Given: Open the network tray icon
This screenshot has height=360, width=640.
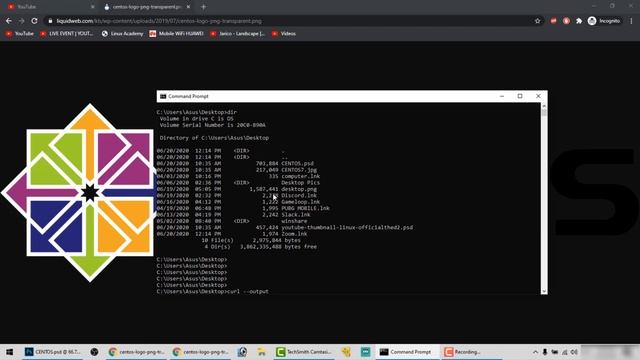Looking at the screenshot, I should point(564,352).
